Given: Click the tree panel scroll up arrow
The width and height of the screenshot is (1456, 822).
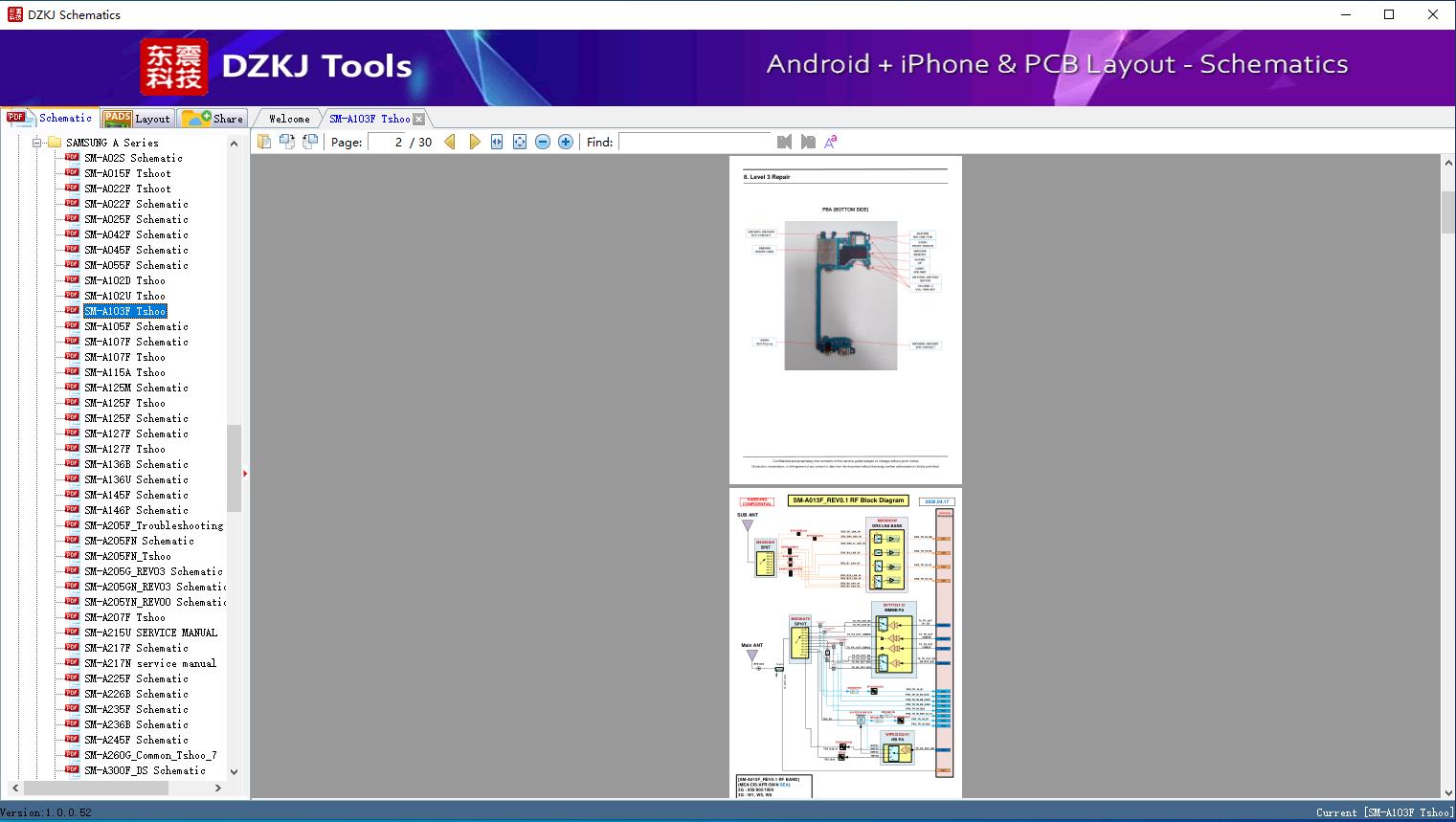Looking at the screenshot, I should tap(234, 144).
